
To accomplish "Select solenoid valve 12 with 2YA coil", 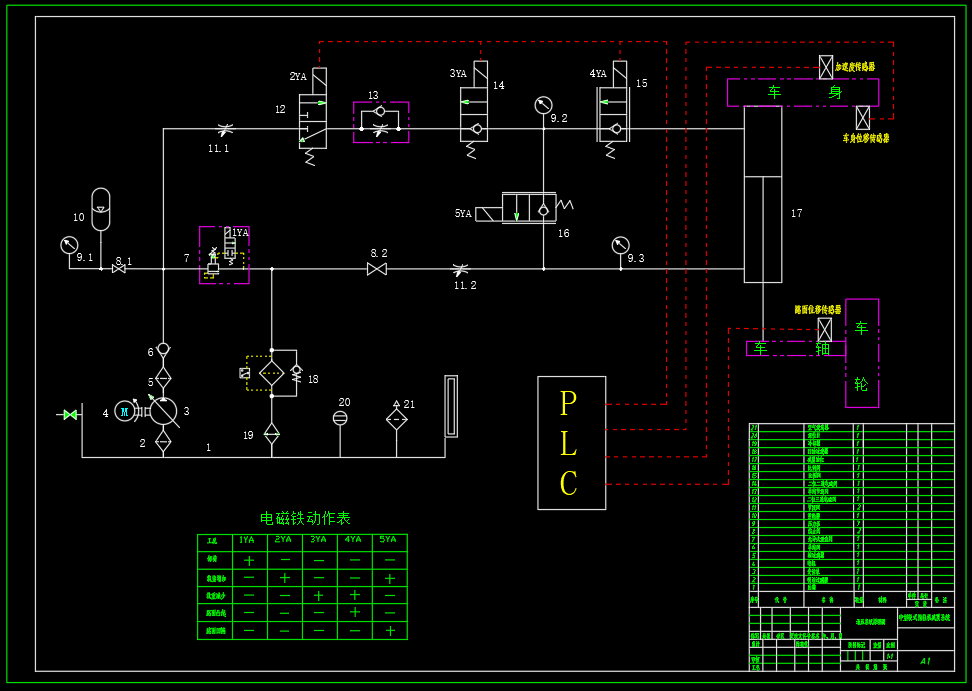I will click(x=312, y=117).
